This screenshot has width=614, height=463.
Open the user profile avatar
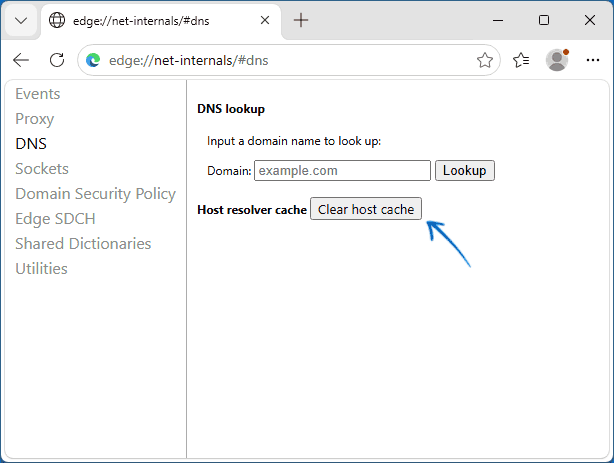pos(557,60)
